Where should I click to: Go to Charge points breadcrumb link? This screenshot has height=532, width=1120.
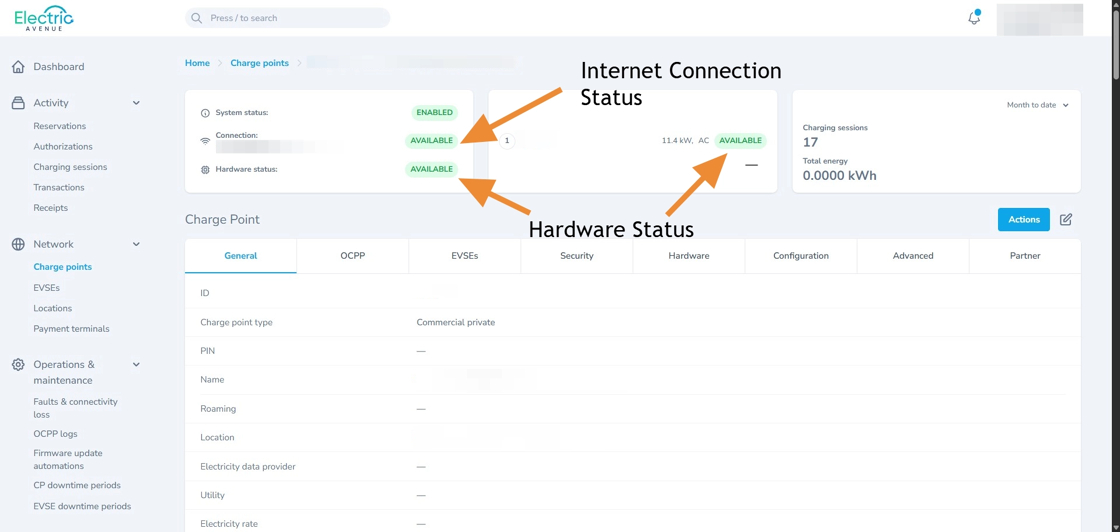(x=259, y=63)
